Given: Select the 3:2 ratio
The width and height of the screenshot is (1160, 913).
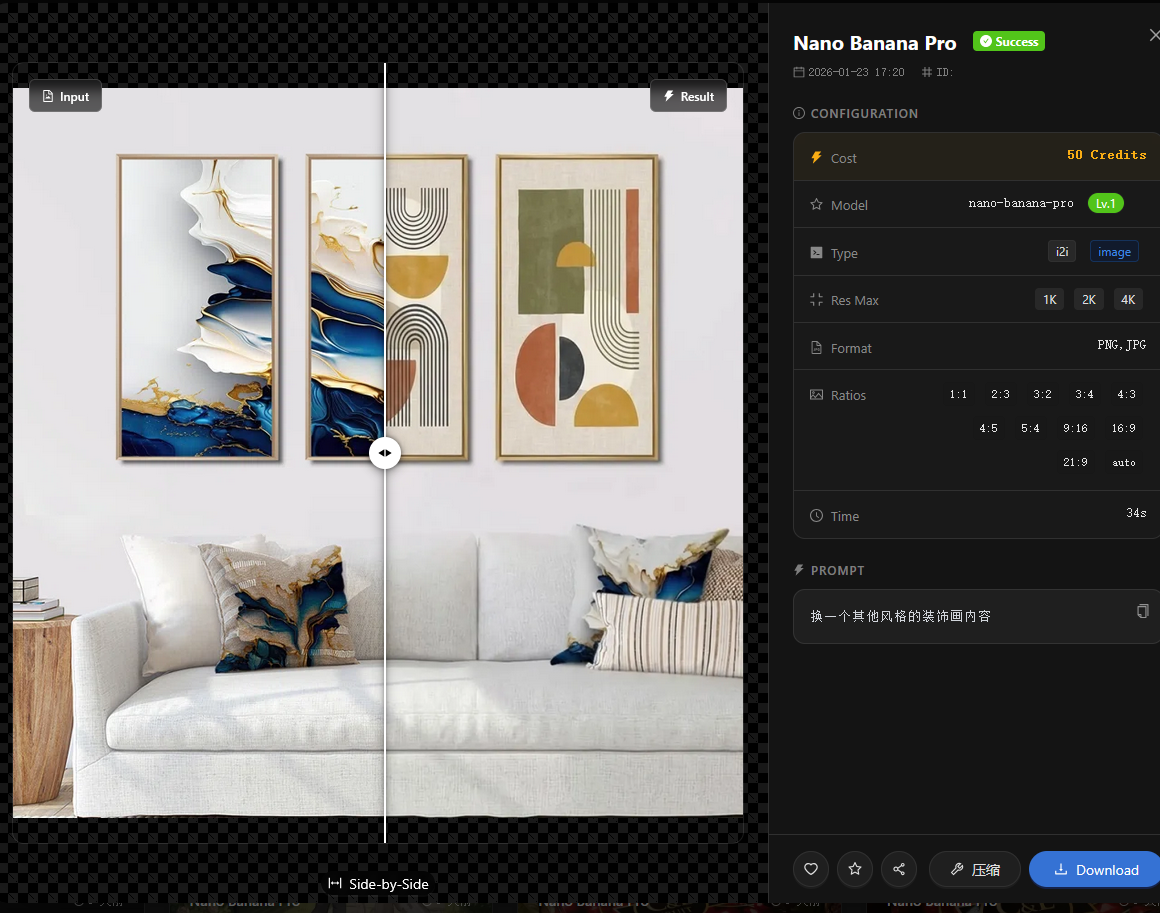Looking at the screenshot, I should pyautogui.click(x=1042, y=394).
